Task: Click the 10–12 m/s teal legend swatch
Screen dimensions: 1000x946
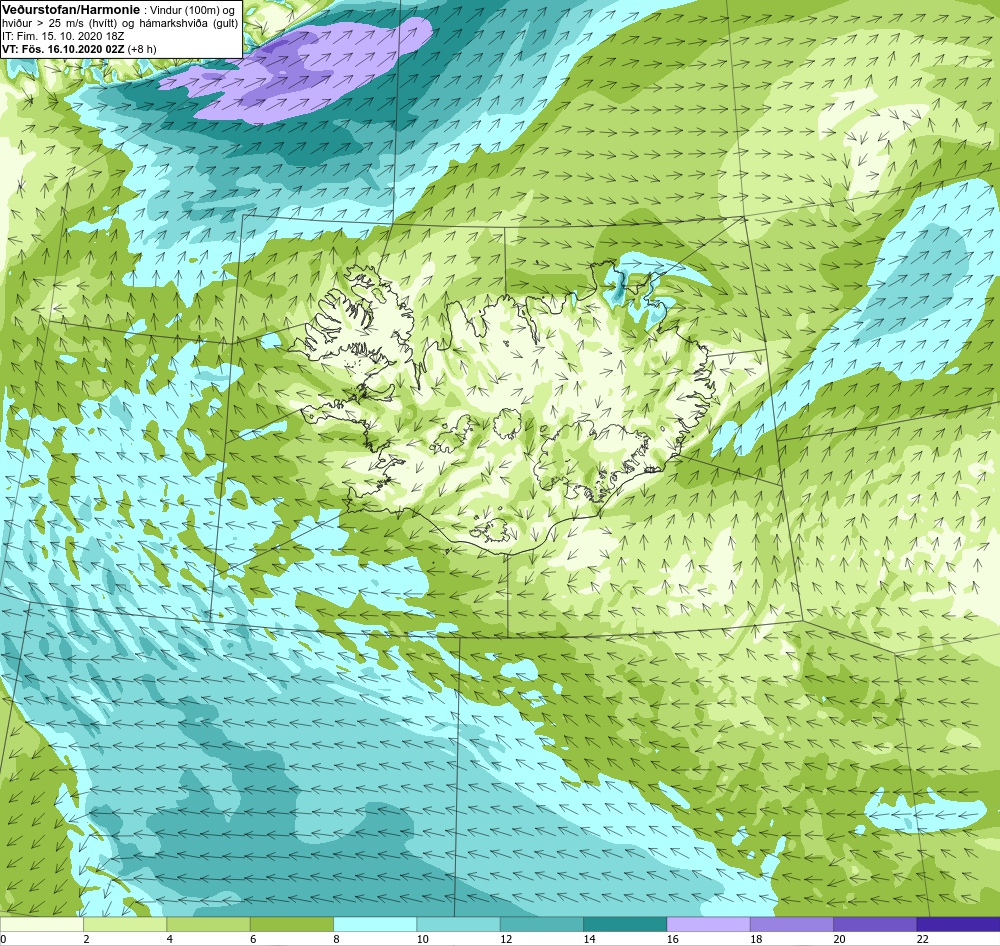Action: (458, 924)
